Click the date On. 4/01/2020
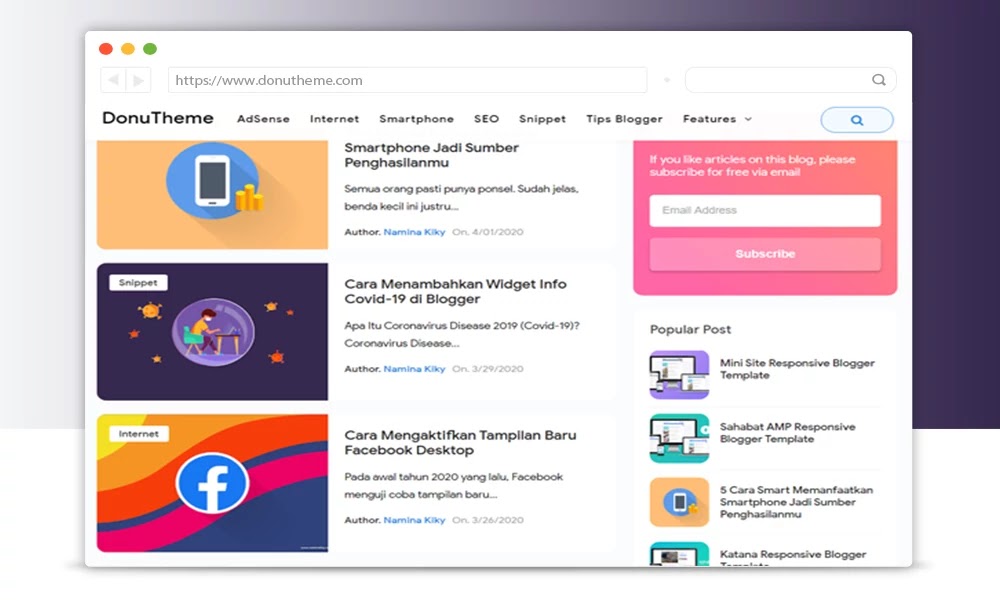The height and width of the screenshot is (600, 1000). tap(488, 232)
